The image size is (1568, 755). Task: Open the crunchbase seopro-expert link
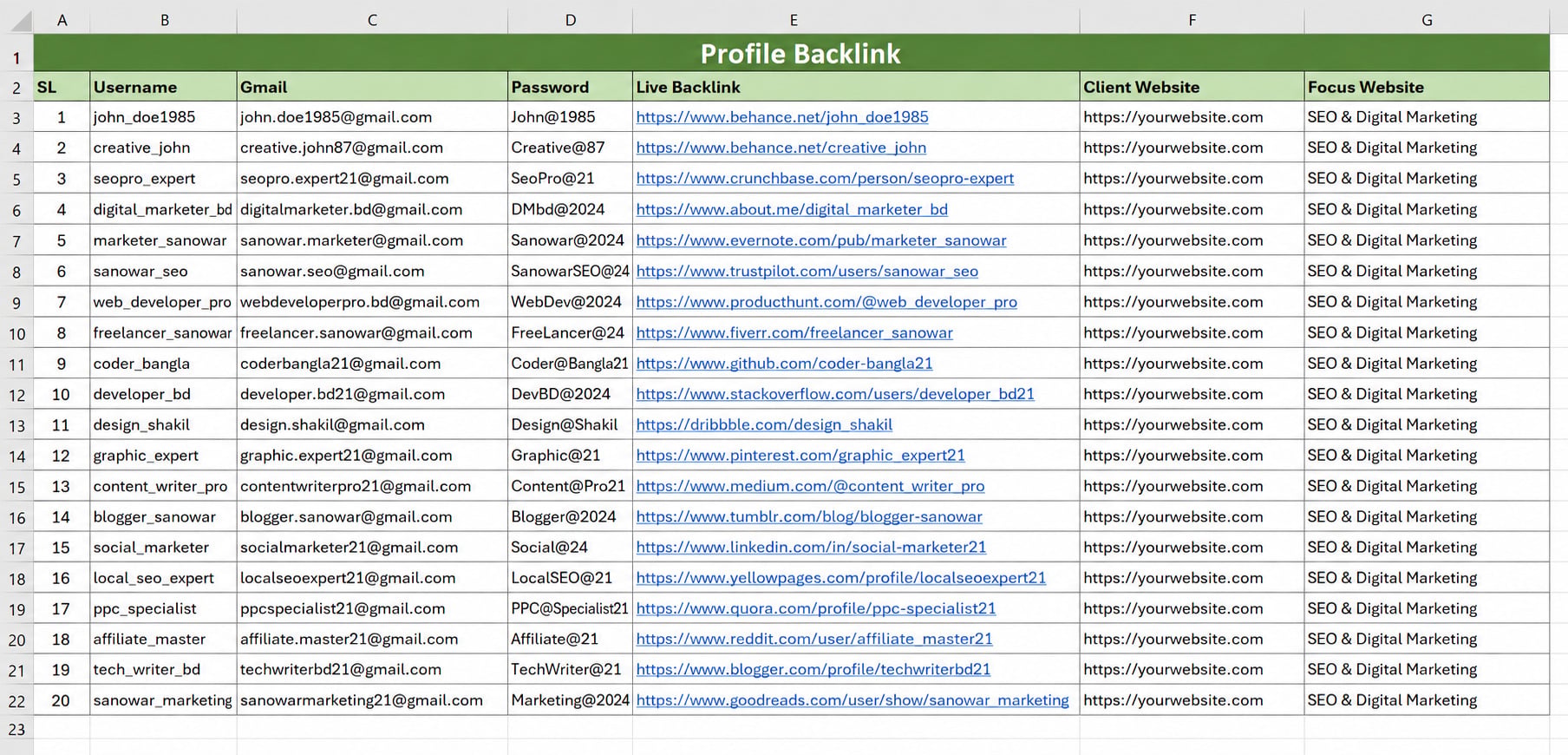click(825, 178)
